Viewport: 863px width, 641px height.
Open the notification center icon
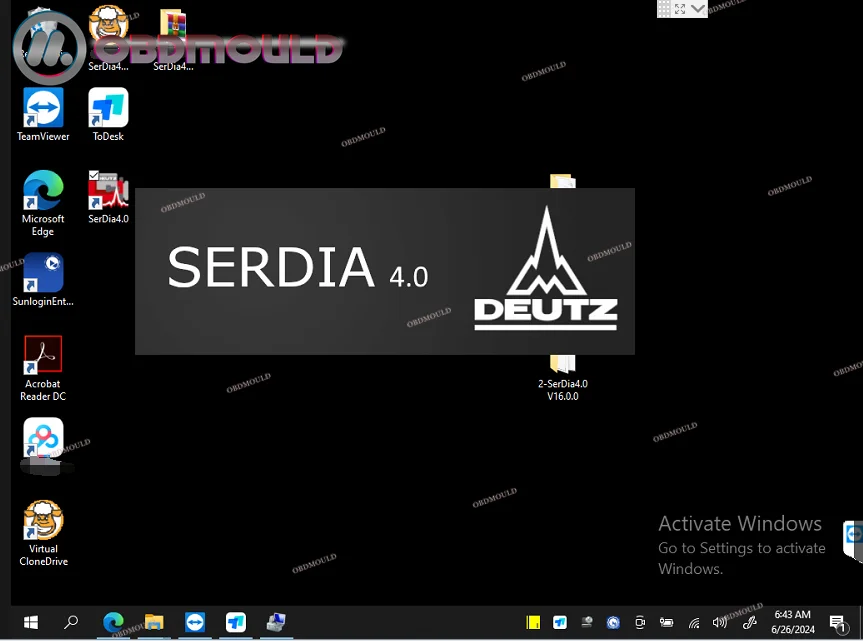point(838,623)
